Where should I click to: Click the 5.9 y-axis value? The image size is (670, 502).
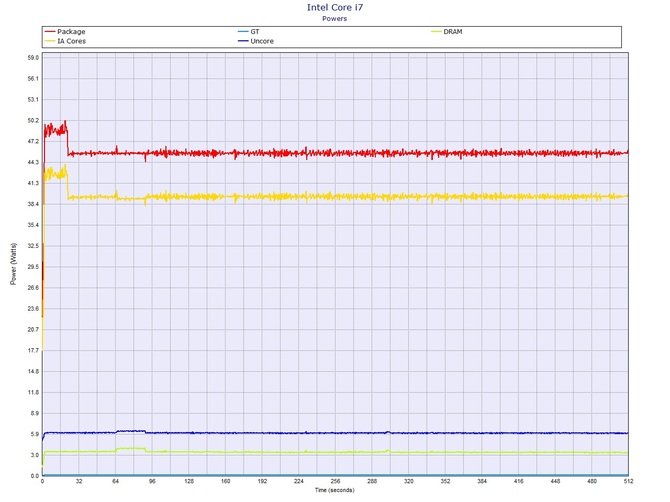coord(35,434)
